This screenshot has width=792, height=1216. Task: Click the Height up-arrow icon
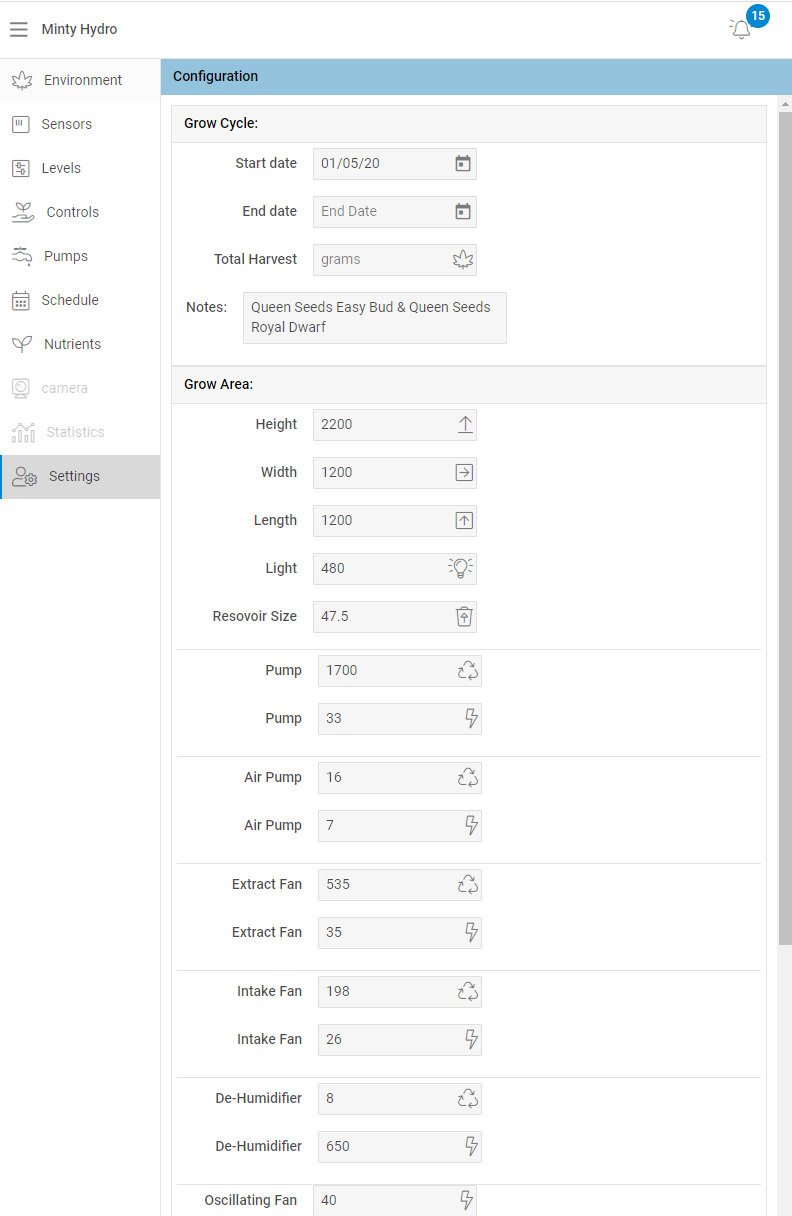click(465, 425)
